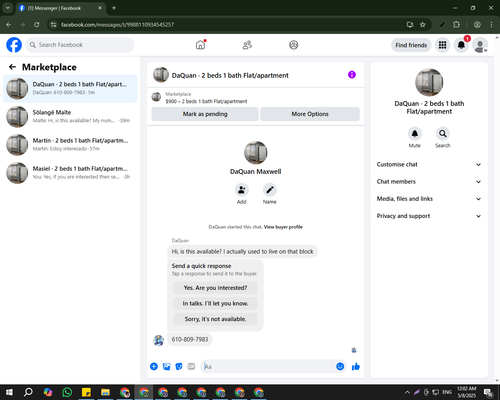Screen dimensions: 500x400
Task: Open more actions plus icon in composer
Action: click(x=154, y=367)
